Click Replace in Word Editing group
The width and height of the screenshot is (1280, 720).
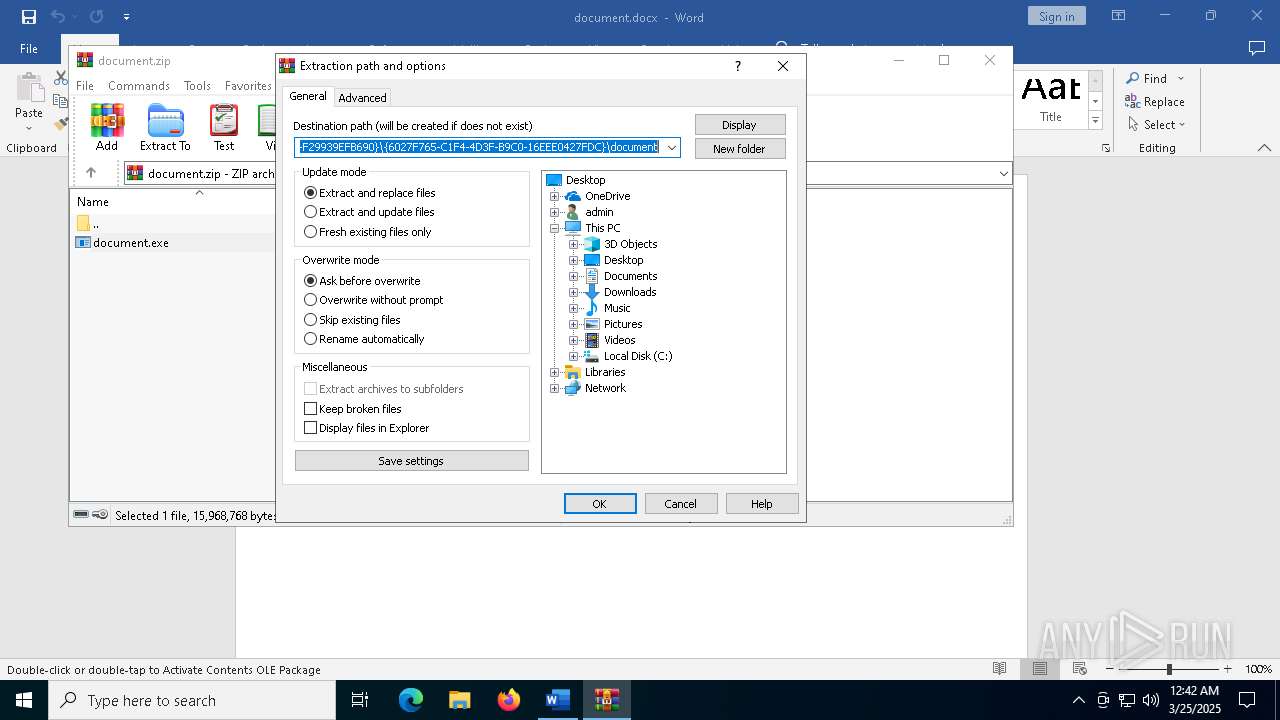1155,101
